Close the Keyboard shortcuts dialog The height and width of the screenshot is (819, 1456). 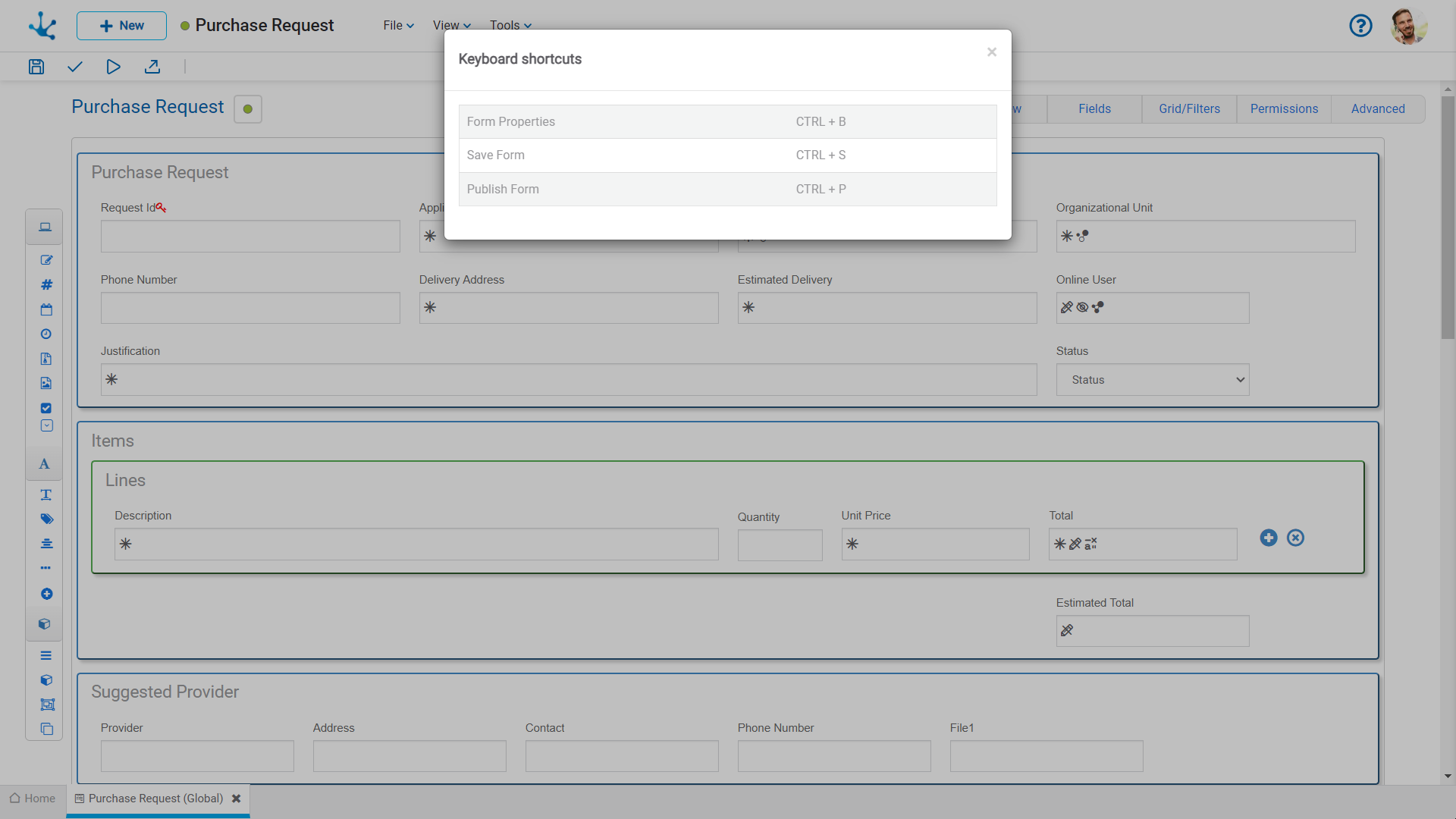(x=992, y=52)
